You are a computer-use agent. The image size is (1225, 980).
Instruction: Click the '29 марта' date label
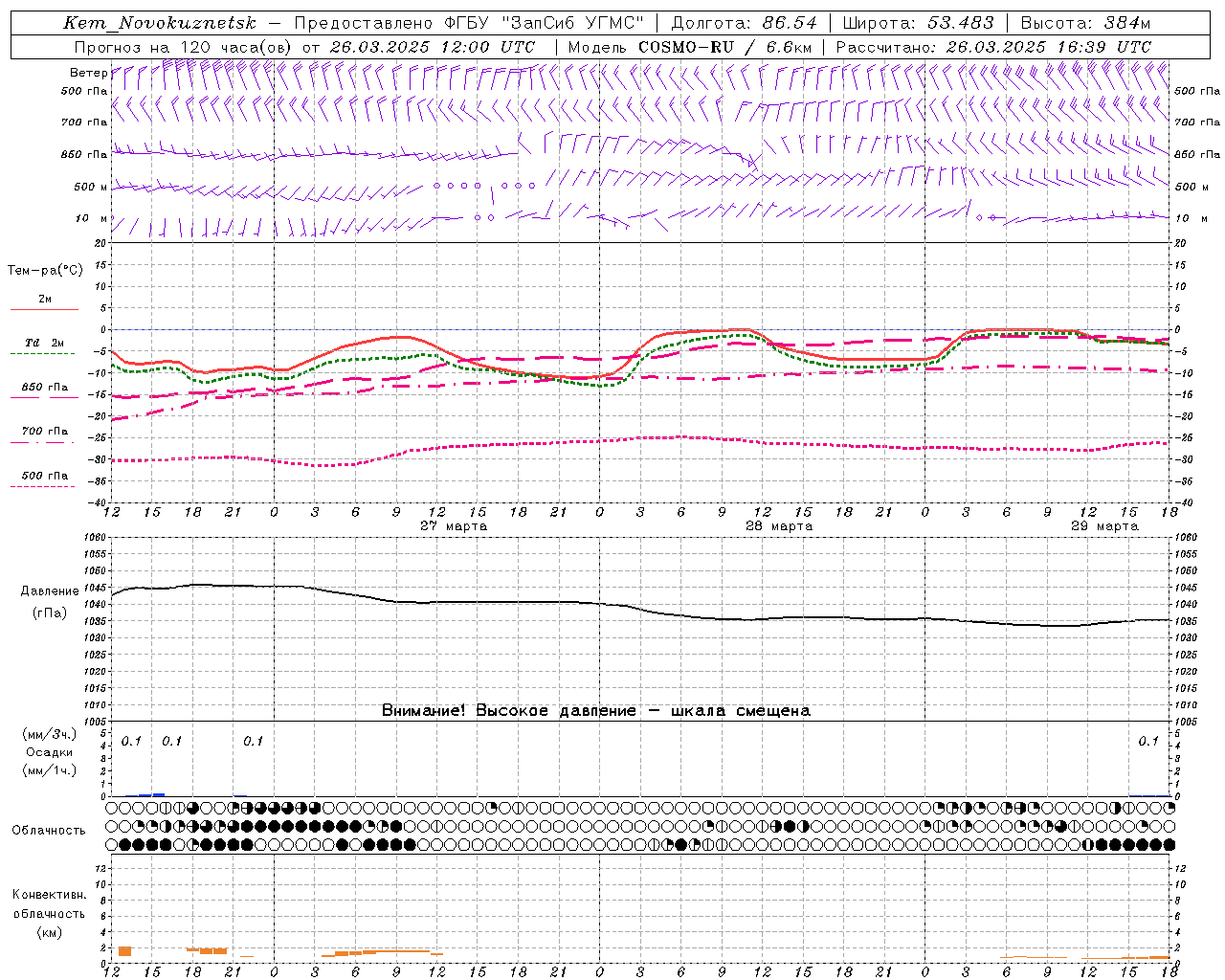pyautogui.click(x=1104, y=526)
